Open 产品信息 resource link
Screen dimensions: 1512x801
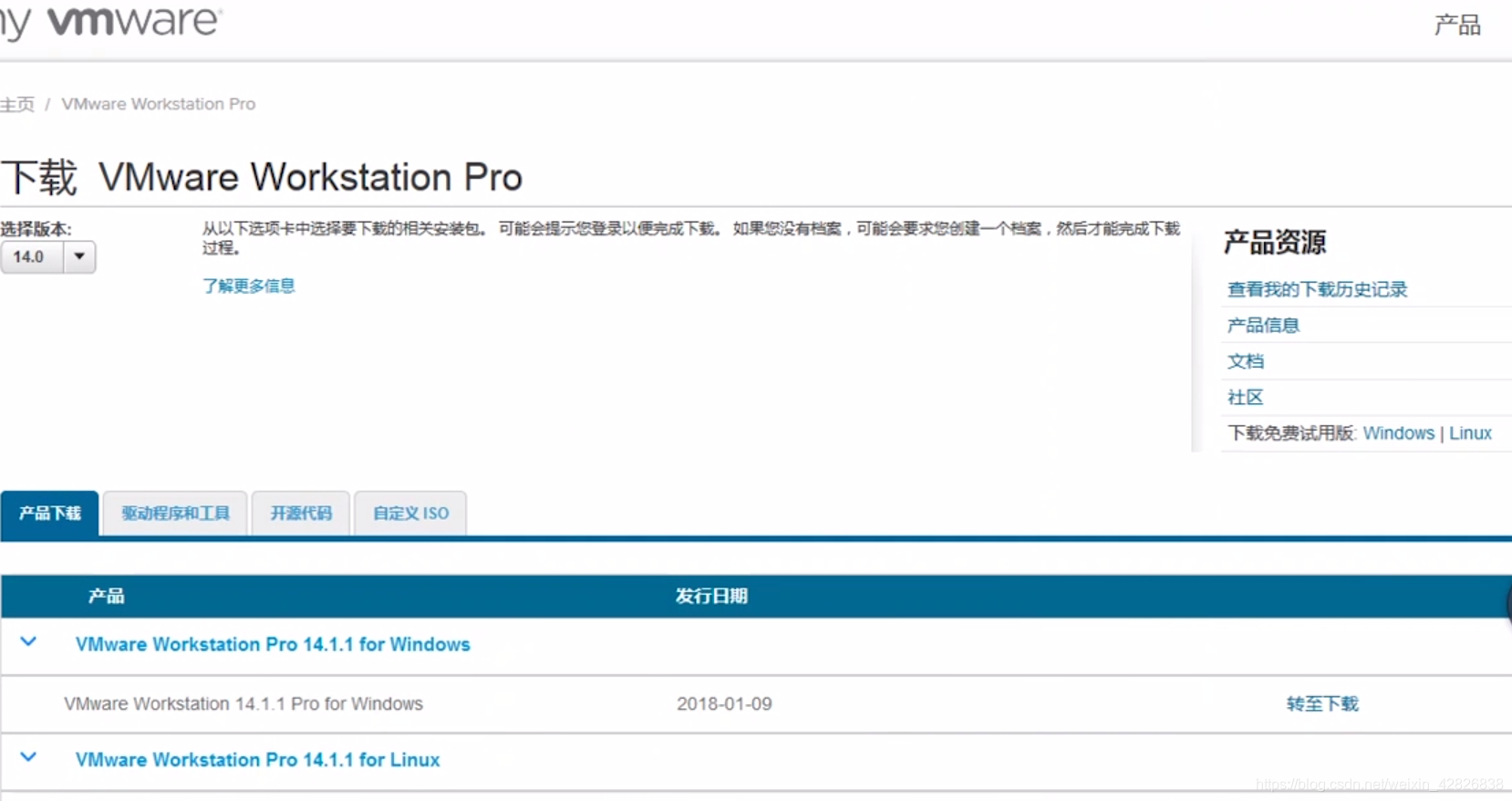click(x=1263, y=325)
